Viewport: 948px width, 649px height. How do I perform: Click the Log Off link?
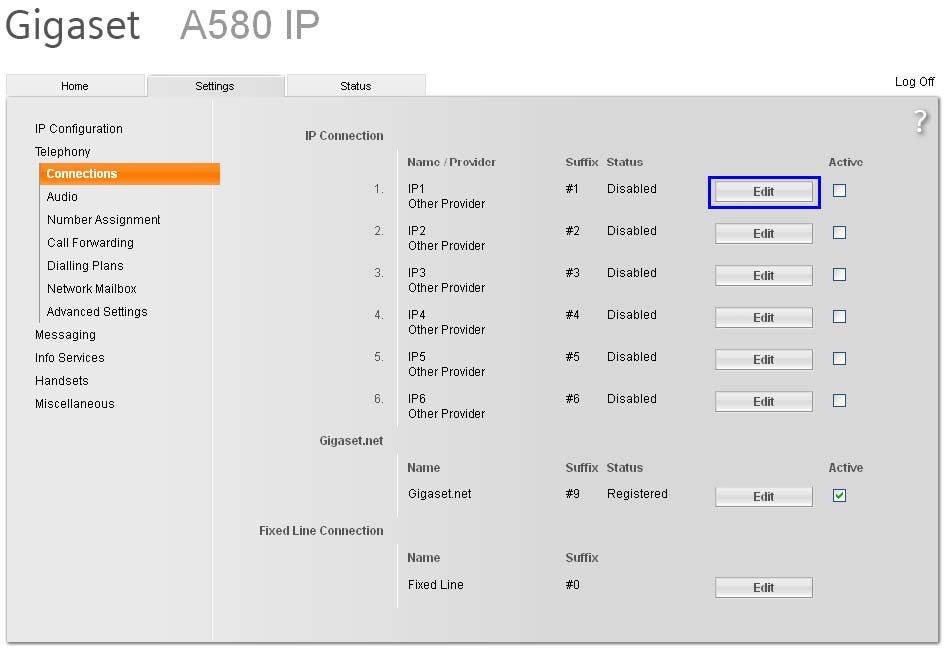coord(914,82)
